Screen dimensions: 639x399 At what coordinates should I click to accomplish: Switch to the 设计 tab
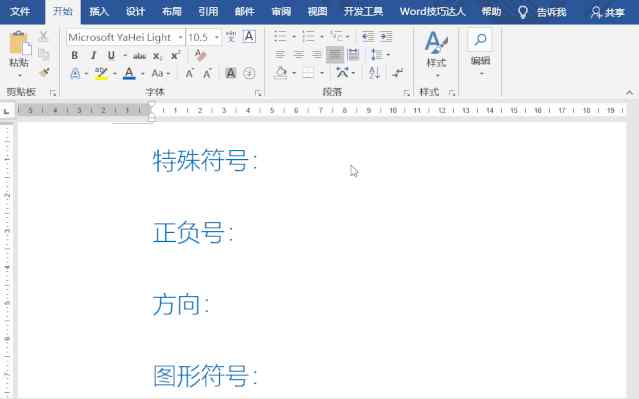[x=135, y=11]
